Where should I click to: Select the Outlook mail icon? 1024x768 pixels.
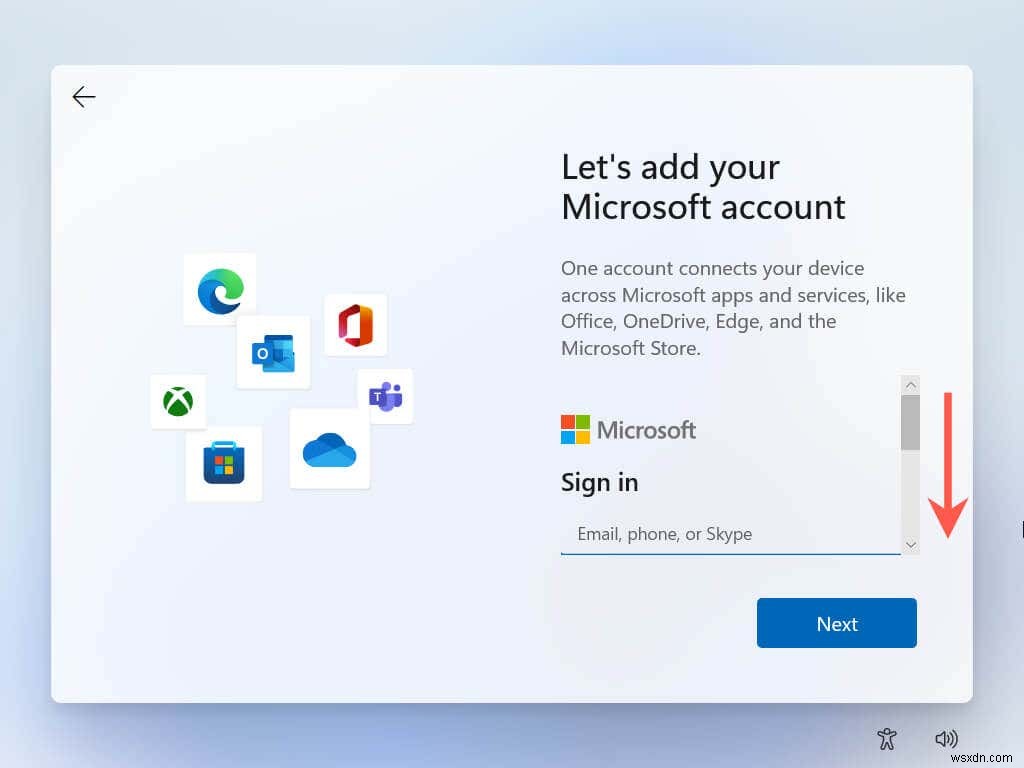tap(273, 352)
